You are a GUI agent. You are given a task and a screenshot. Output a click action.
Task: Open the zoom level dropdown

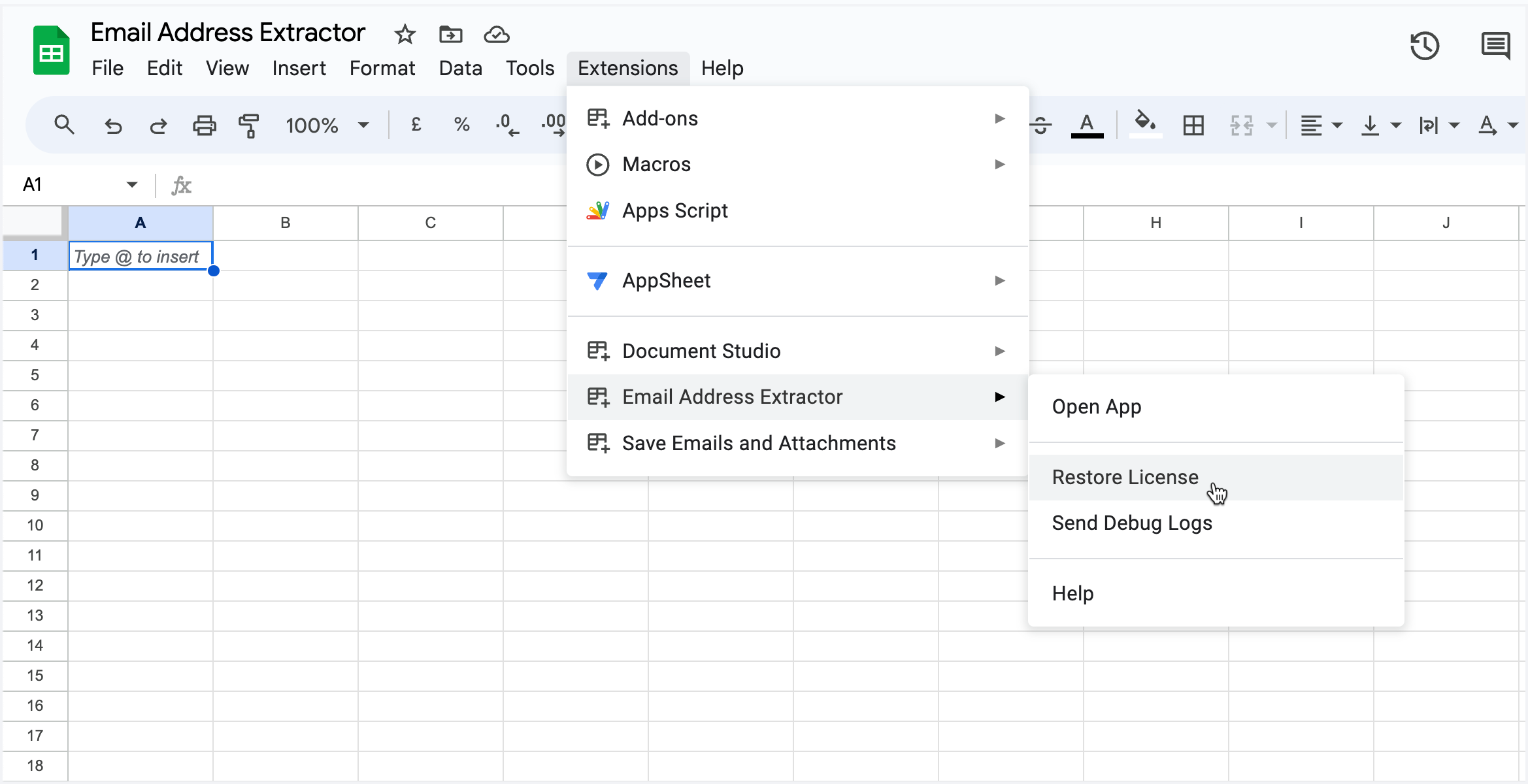326,125
